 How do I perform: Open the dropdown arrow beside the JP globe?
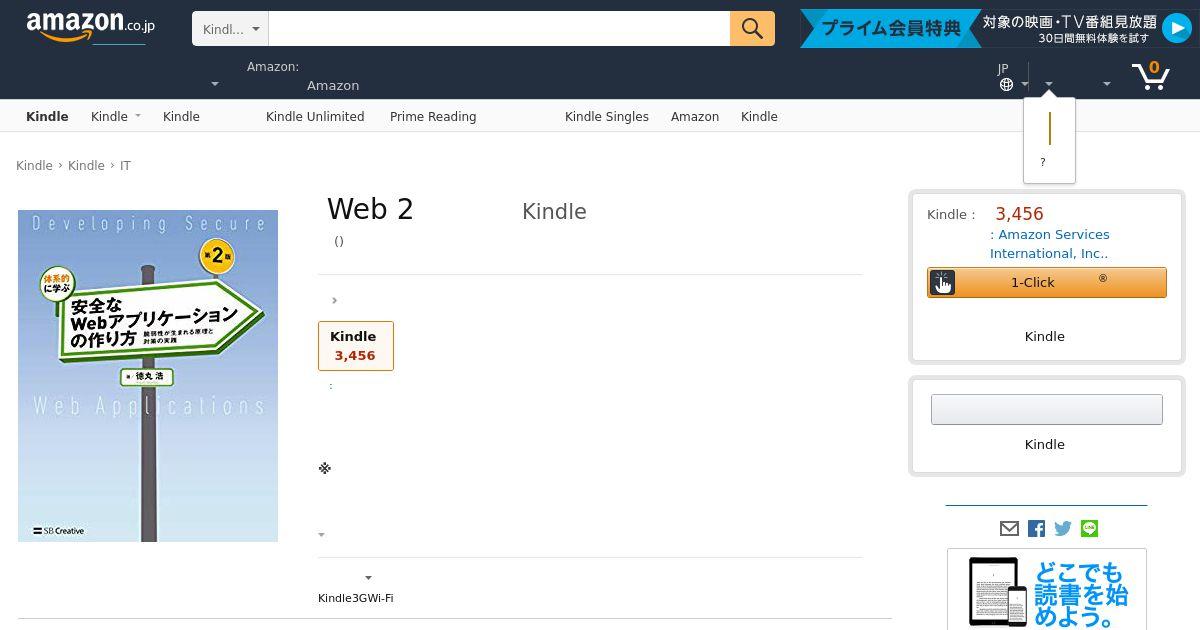1025,85
